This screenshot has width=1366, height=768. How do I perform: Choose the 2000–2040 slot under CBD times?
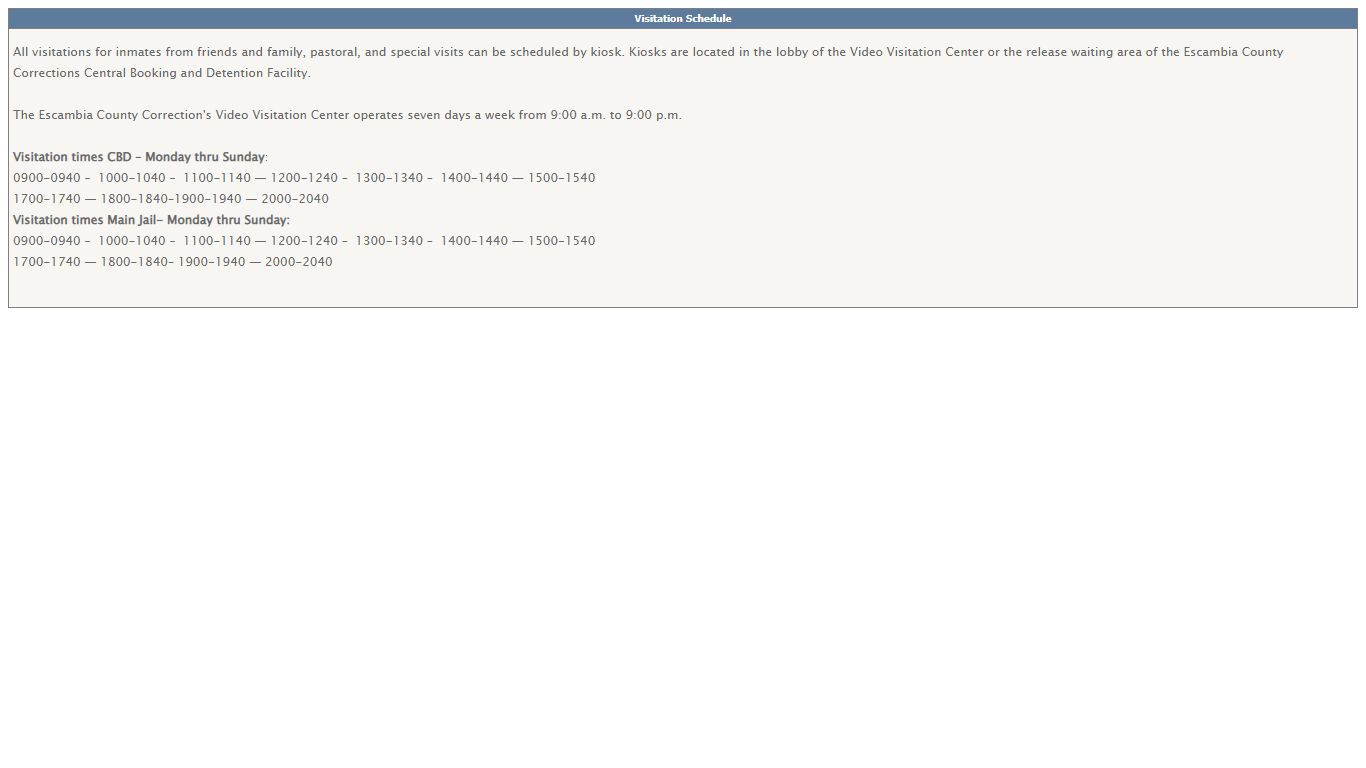[x=295, y=199]
